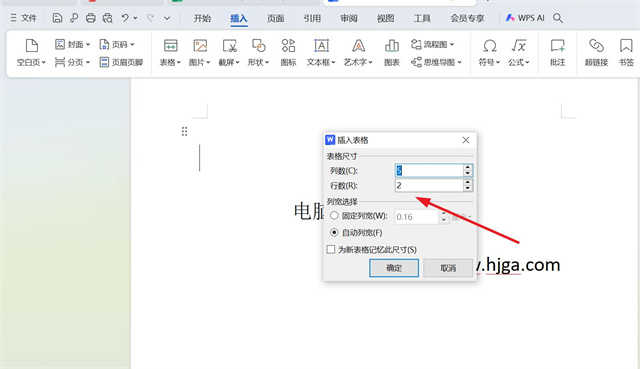Image resolution: width=640 pixels, height=369 pixels.
Task: Close the 插入表格 dialog
Action: click(466, 140)
